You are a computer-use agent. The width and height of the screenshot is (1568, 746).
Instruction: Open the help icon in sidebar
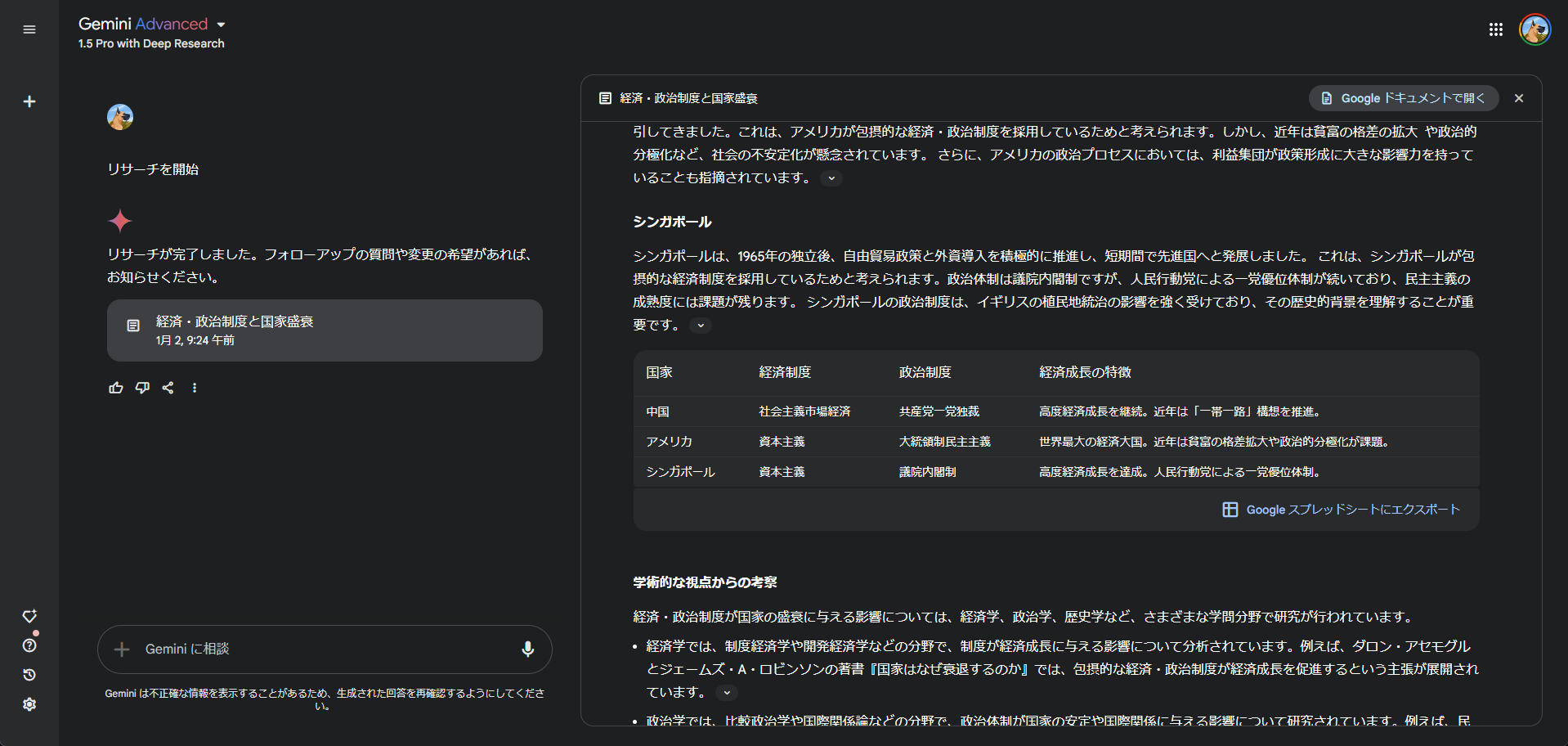pyautogui.click(x=29, y=645)
